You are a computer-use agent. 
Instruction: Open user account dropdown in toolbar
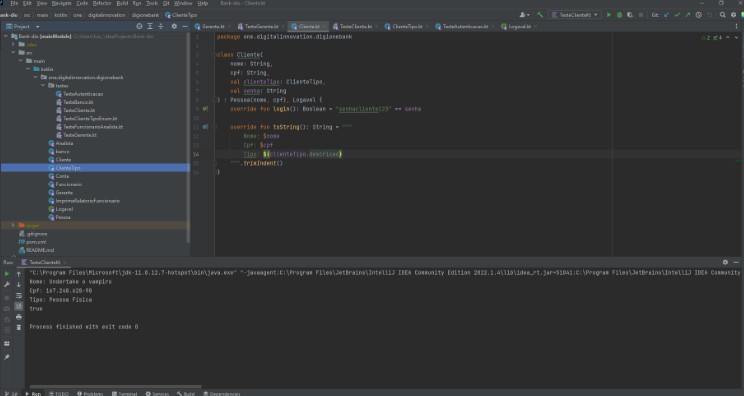524,15
